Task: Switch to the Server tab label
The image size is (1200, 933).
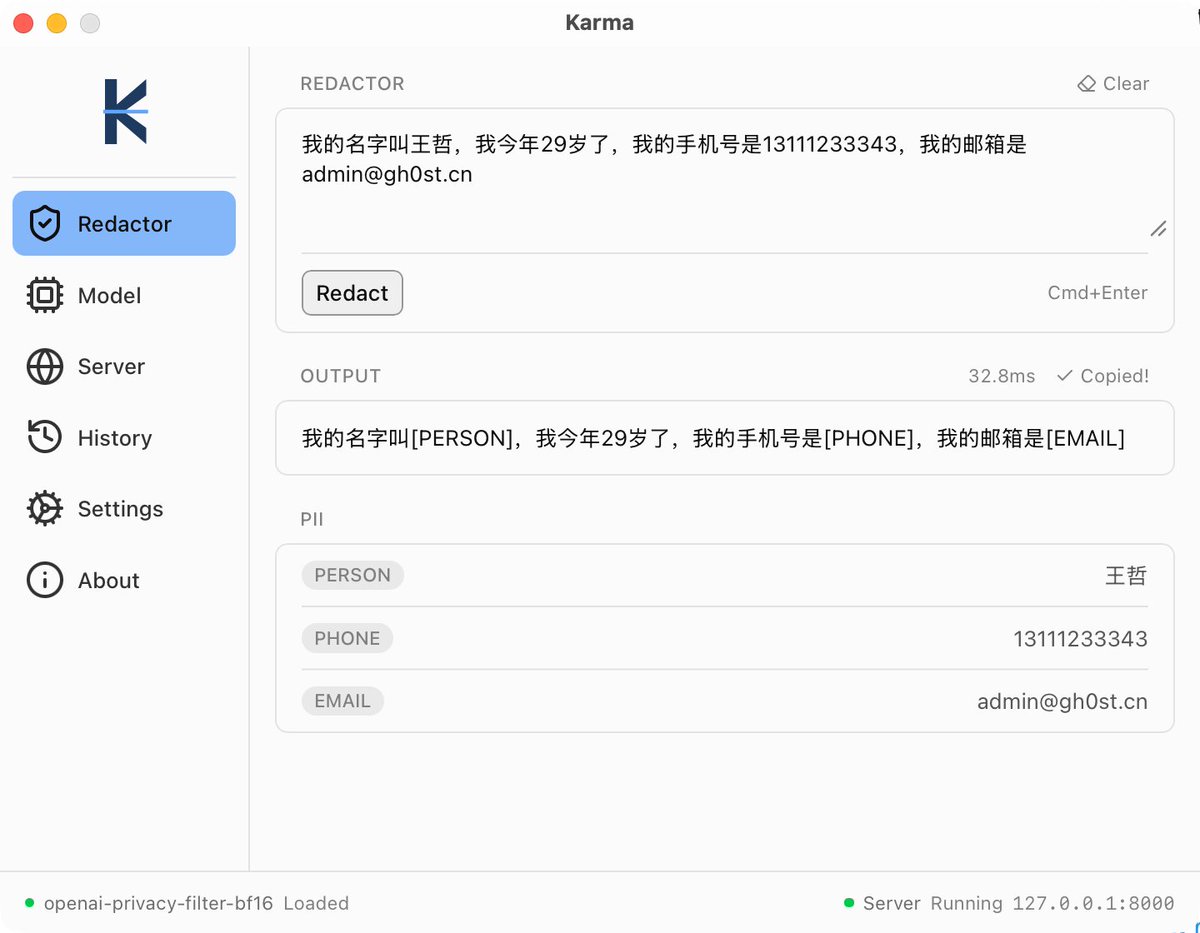Action: (111, 367)
